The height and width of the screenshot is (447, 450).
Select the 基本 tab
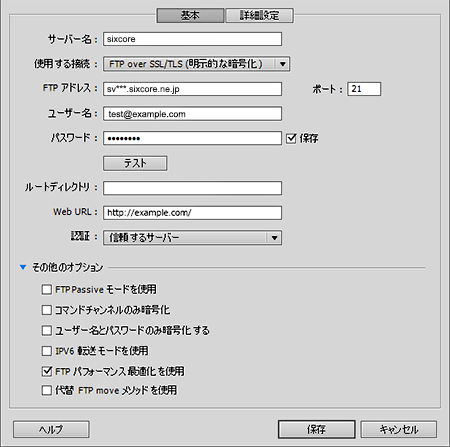coord(190,15)
